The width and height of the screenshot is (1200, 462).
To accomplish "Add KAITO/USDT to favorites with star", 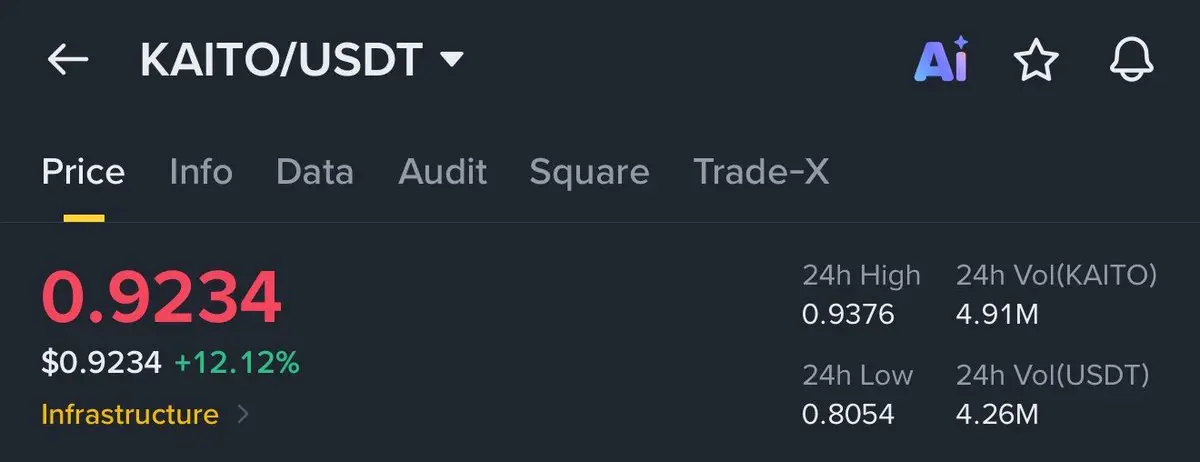I will (x=1036, y=61).
